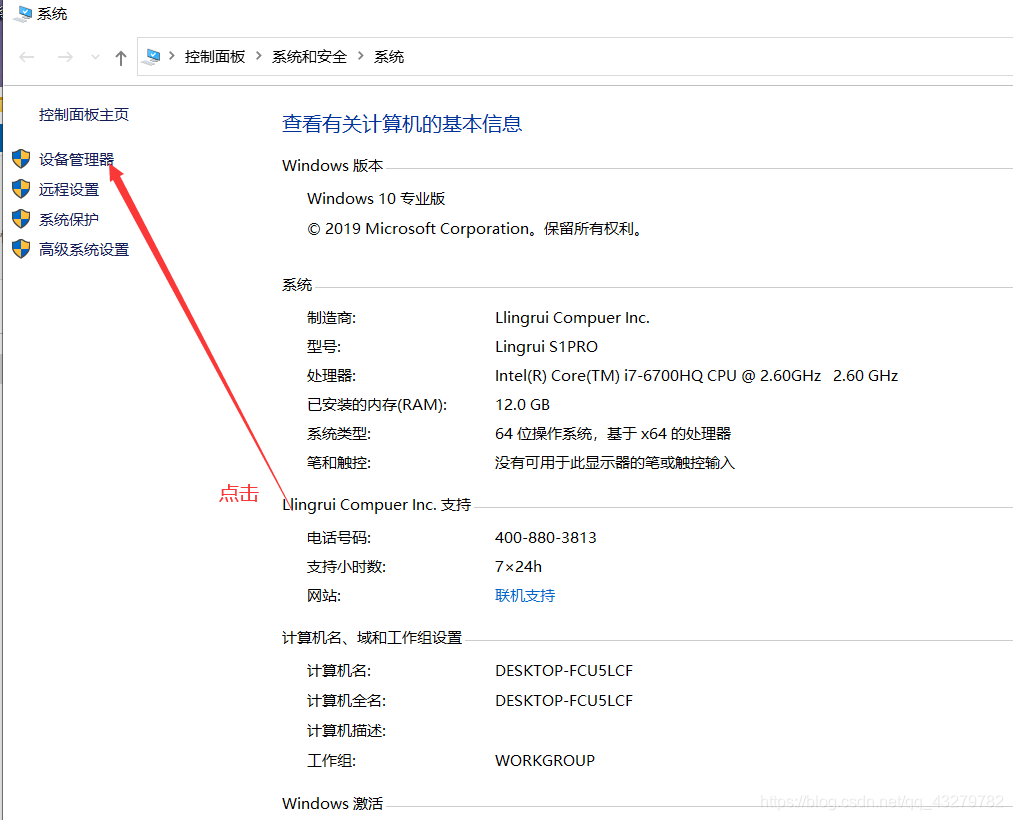Open 控制面板主页 link
The image size is (1013, 820).
pos(84,115)
